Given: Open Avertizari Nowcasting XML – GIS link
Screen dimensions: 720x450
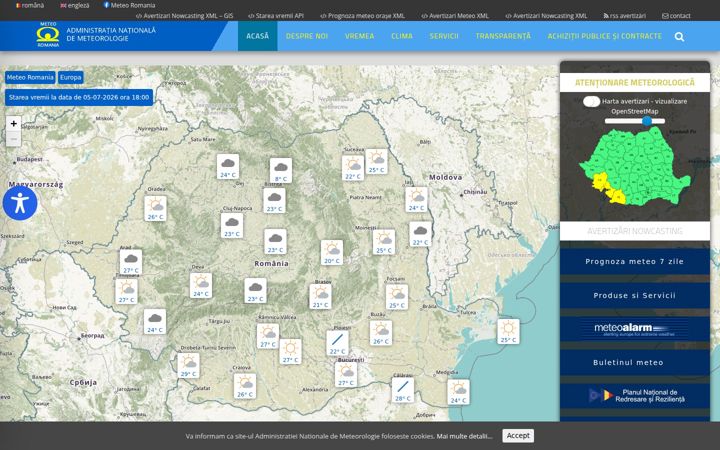Looking at the screenshot, I should coord(185,16).
